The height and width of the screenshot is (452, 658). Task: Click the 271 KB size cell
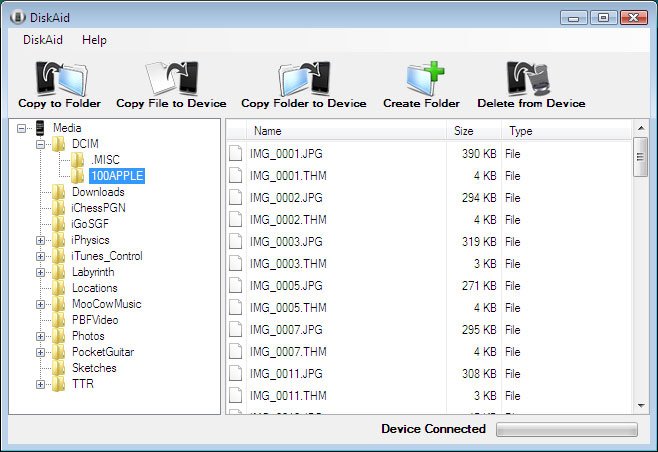(x=479, y=286)
